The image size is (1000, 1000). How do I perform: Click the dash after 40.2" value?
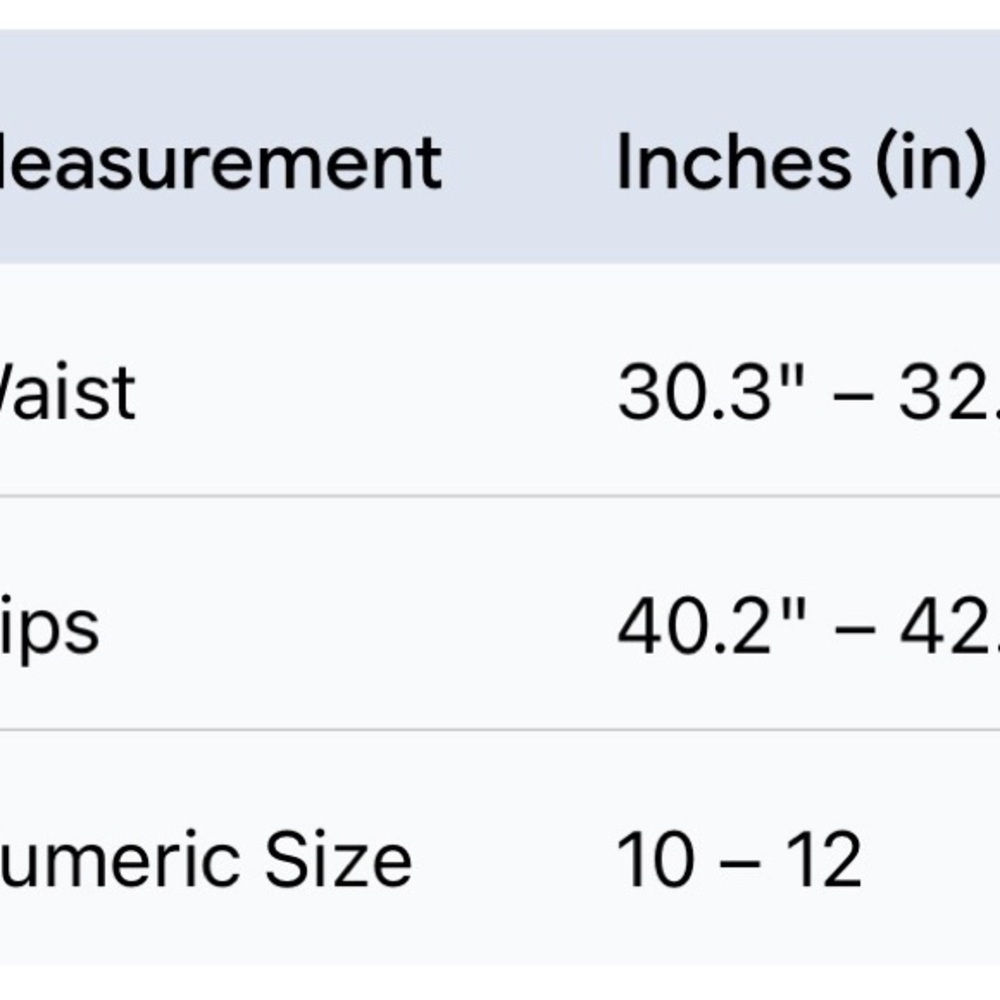(858, 632)
